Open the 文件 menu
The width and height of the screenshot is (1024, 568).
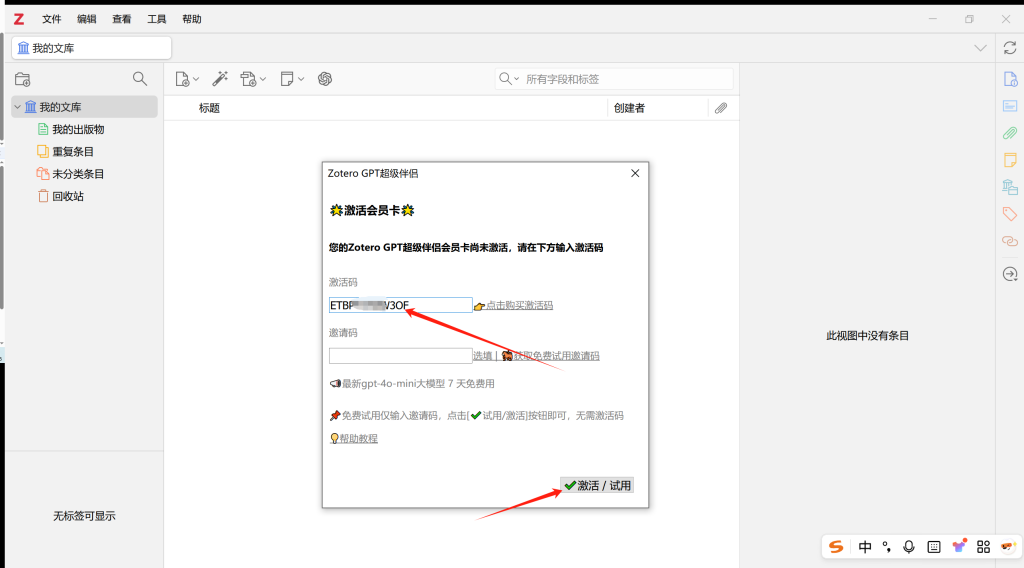click(52, 19)
